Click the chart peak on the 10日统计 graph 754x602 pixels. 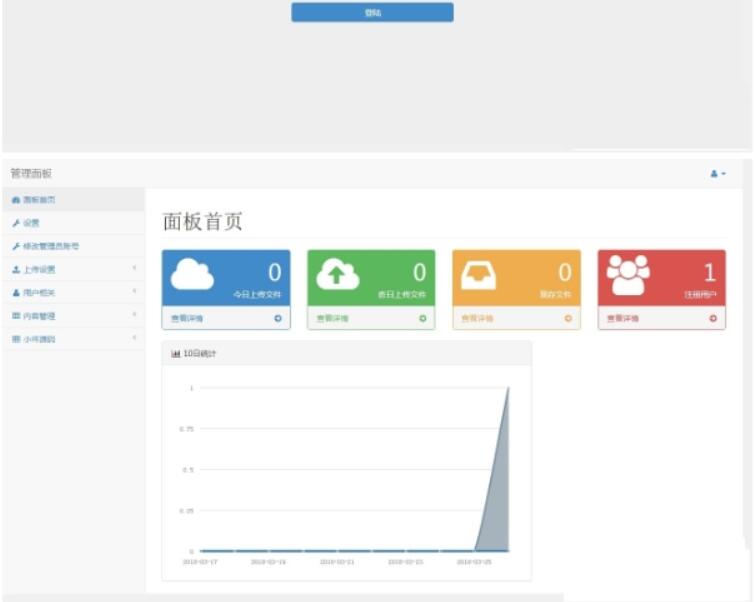click(508, 389)
